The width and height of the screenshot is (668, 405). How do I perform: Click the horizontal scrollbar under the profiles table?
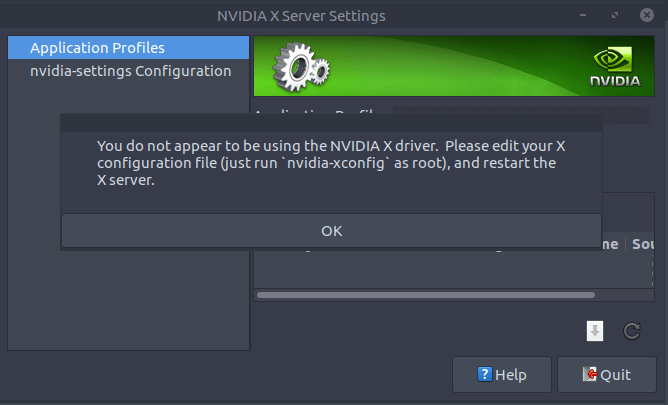click(x=425, y=295)
